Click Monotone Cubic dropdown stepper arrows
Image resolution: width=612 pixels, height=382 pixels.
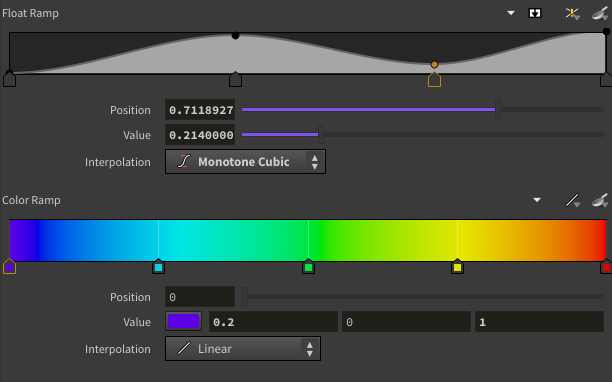pos(315,162)
